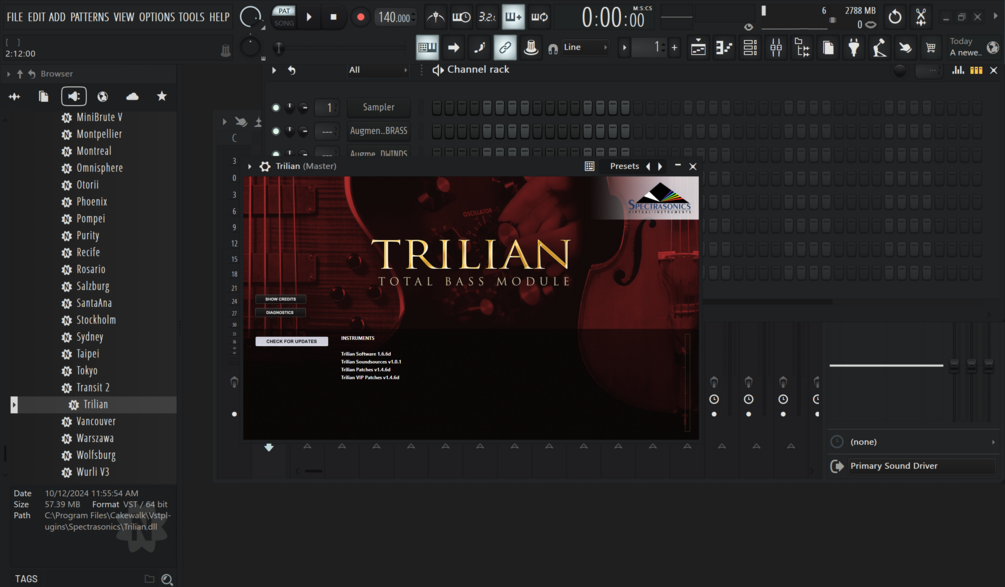Open the pattern selector arrow
1005x587 pixels.
624,47
